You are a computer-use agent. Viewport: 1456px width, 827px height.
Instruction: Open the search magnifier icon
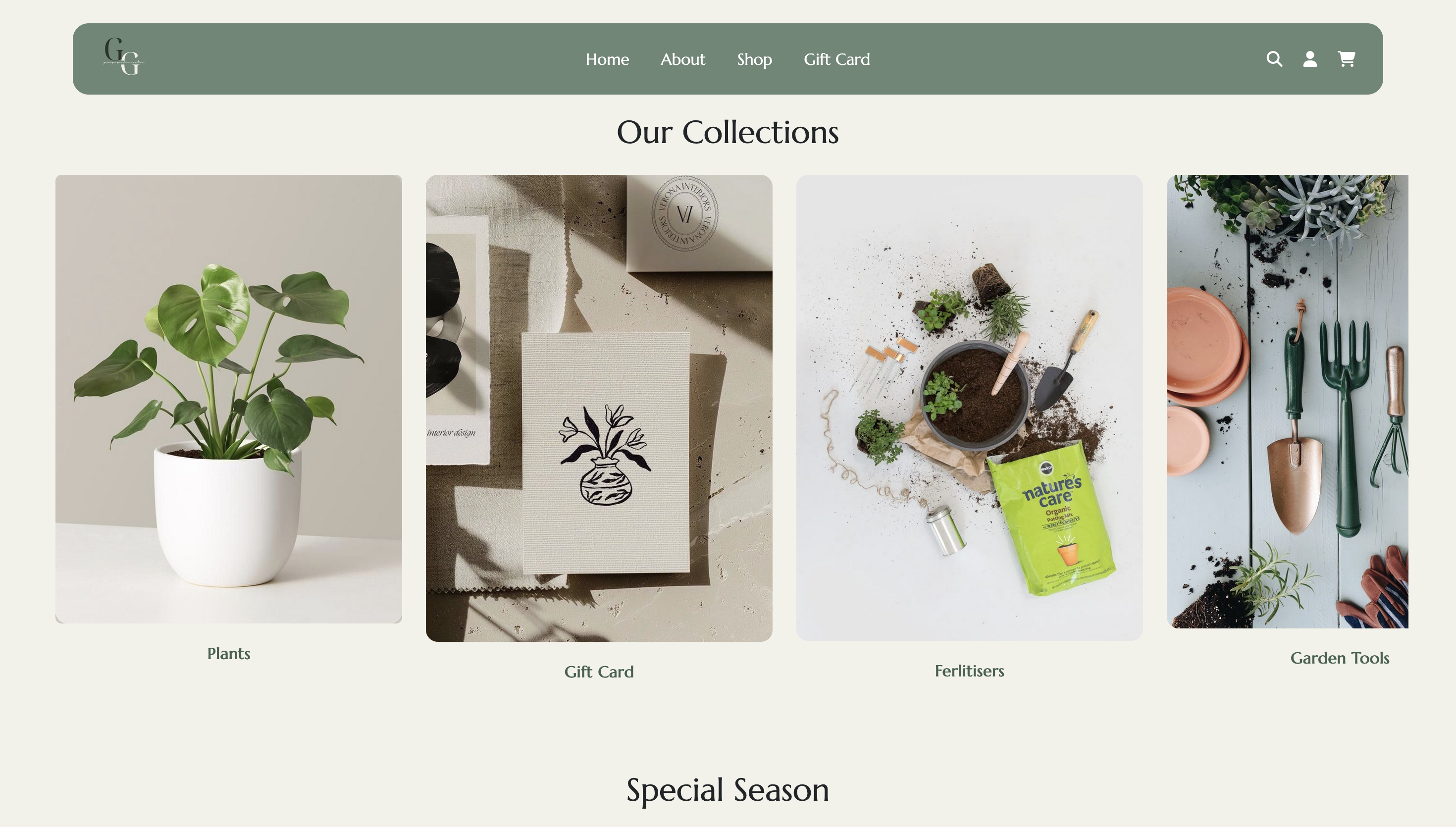1274,59
